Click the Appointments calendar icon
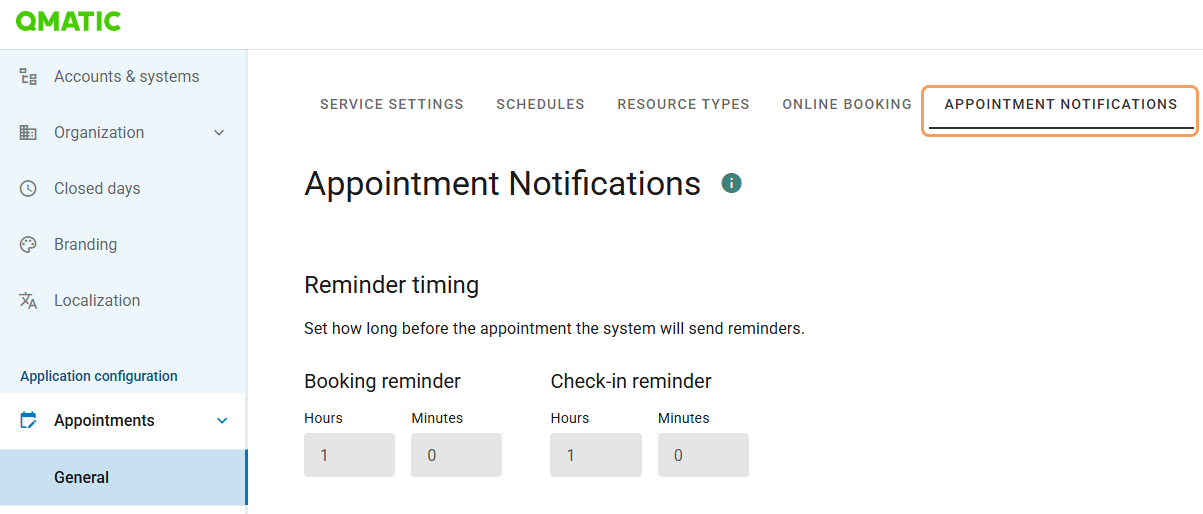The height and width of the screenshot is (514, 1203). (x=28, y=421)
